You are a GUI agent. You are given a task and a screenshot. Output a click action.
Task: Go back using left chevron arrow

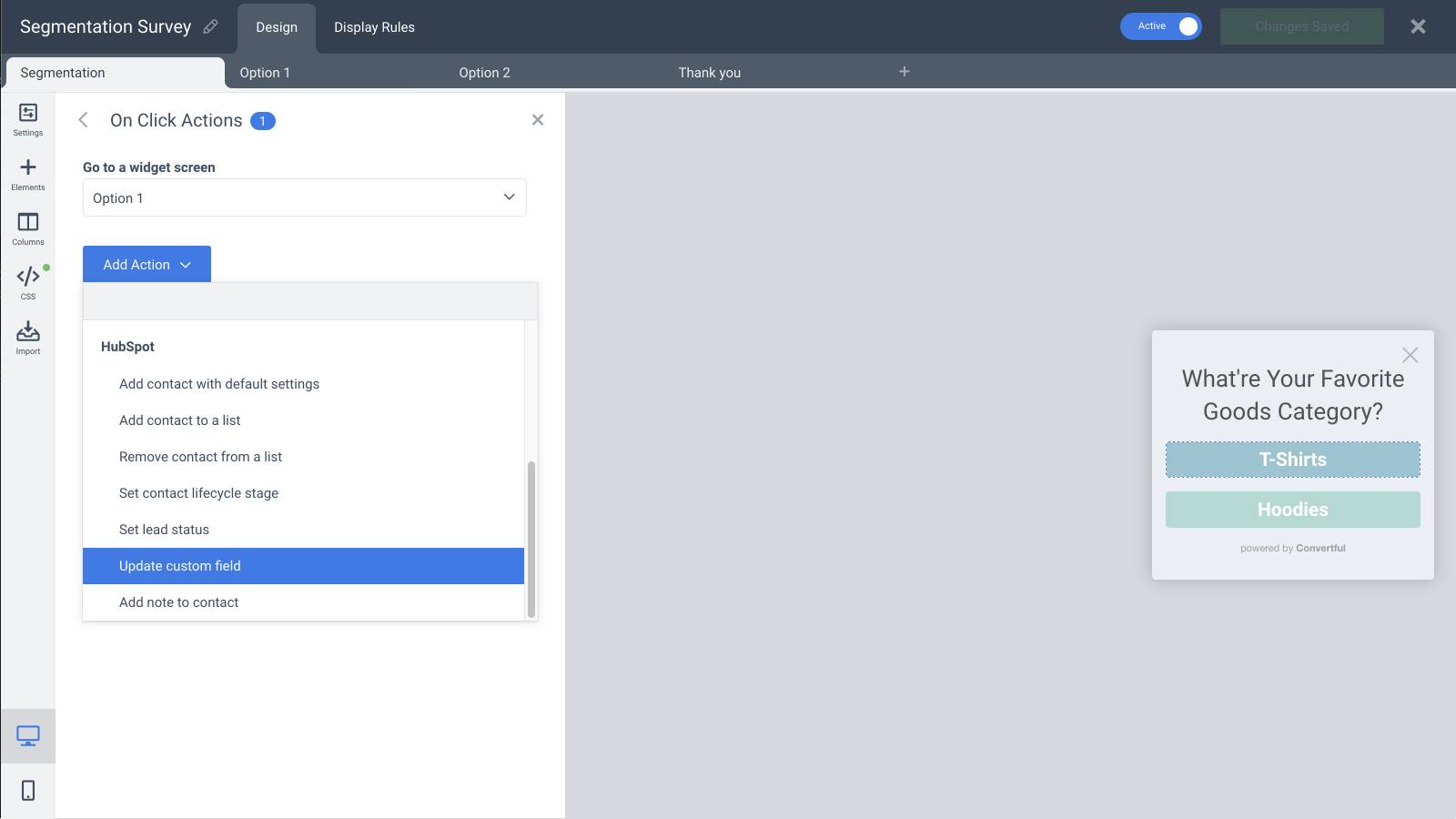click(84, 120)
